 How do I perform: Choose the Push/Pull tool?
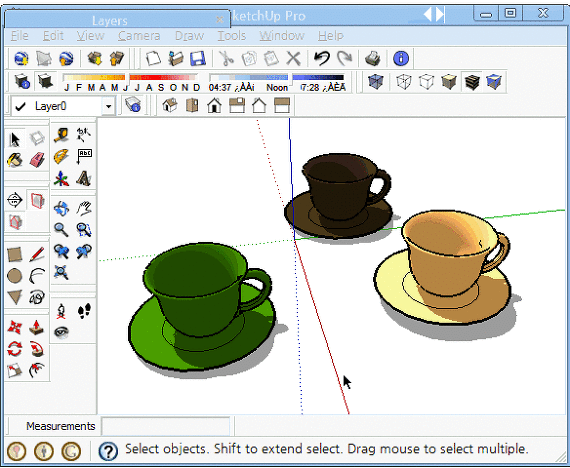coord(37,327)
